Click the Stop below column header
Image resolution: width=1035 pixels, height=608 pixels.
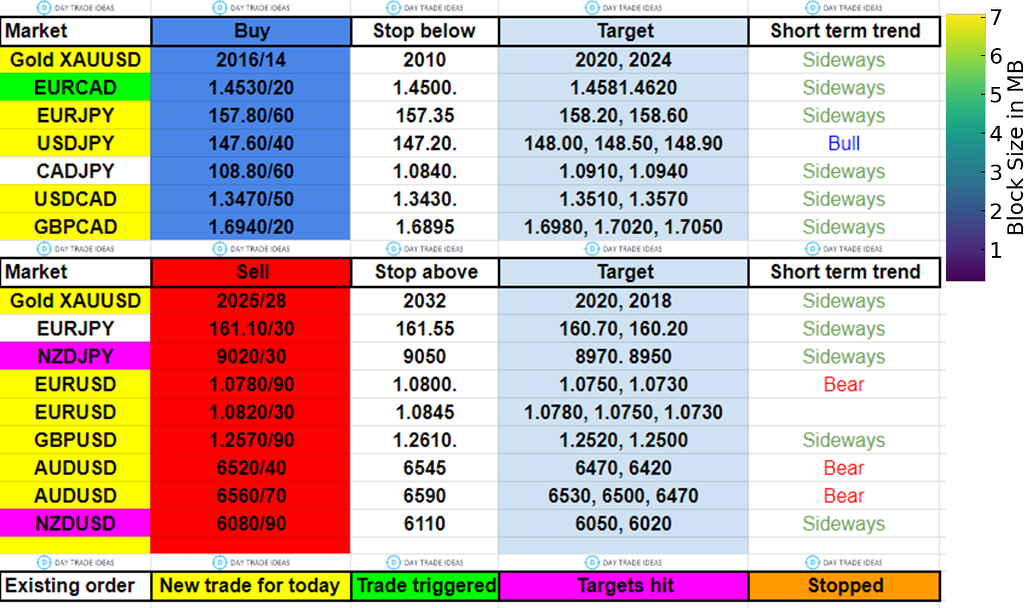click(x=424, y=31)
